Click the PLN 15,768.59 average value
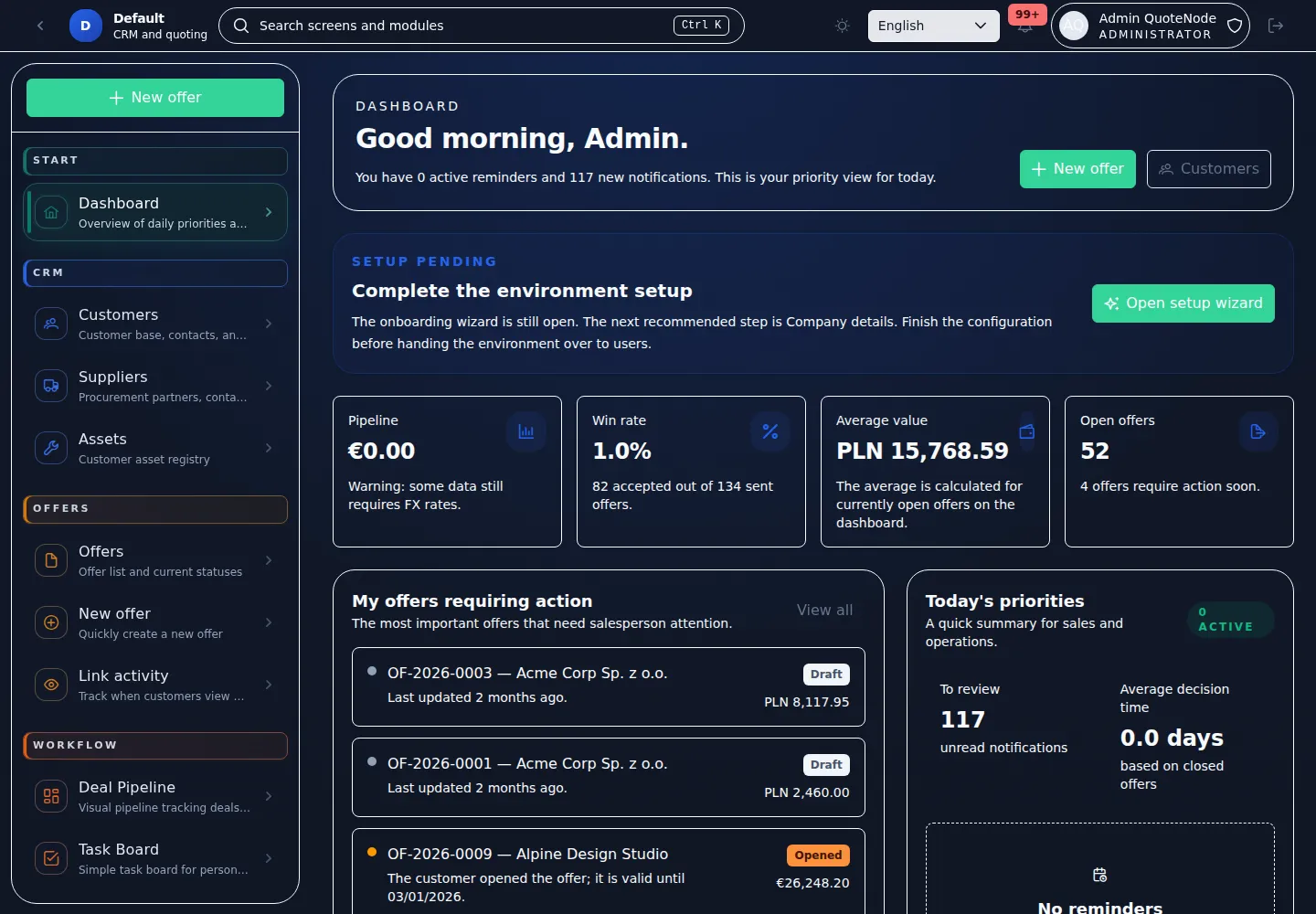Image resolution: width=1316 pixels, height=914 pixels. coord(922,452)
